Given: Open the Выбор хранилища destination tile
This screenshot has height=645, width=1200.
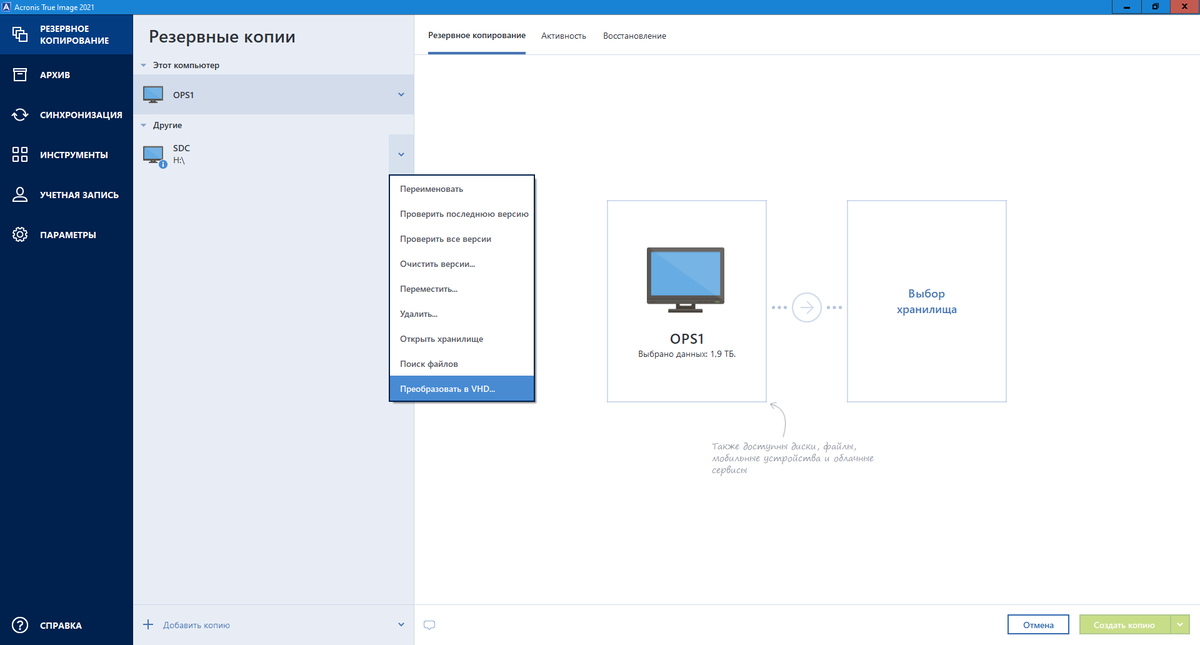Looking at the screenshot, I should 927,301.
